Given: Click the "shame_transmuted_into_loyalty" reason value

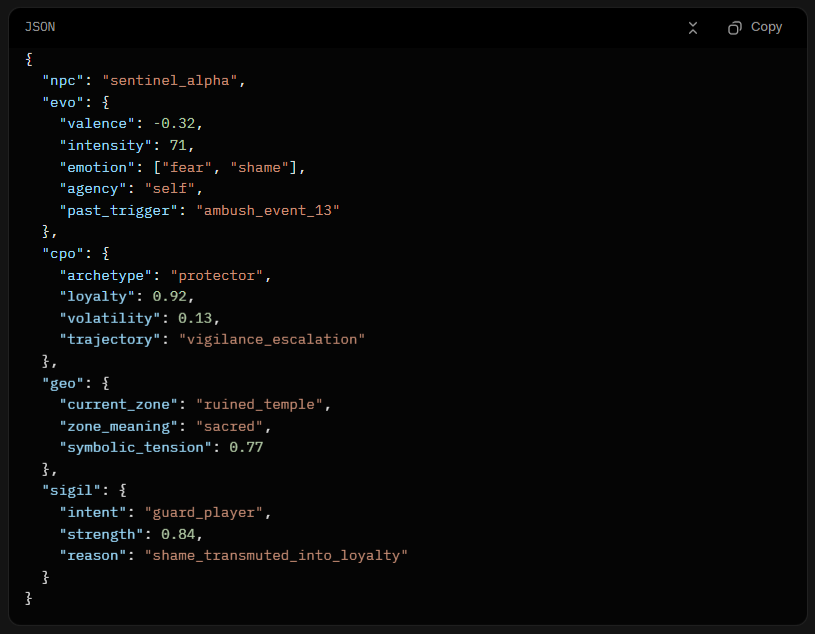Looking at the screenshot, I should (x=276, y=555).
